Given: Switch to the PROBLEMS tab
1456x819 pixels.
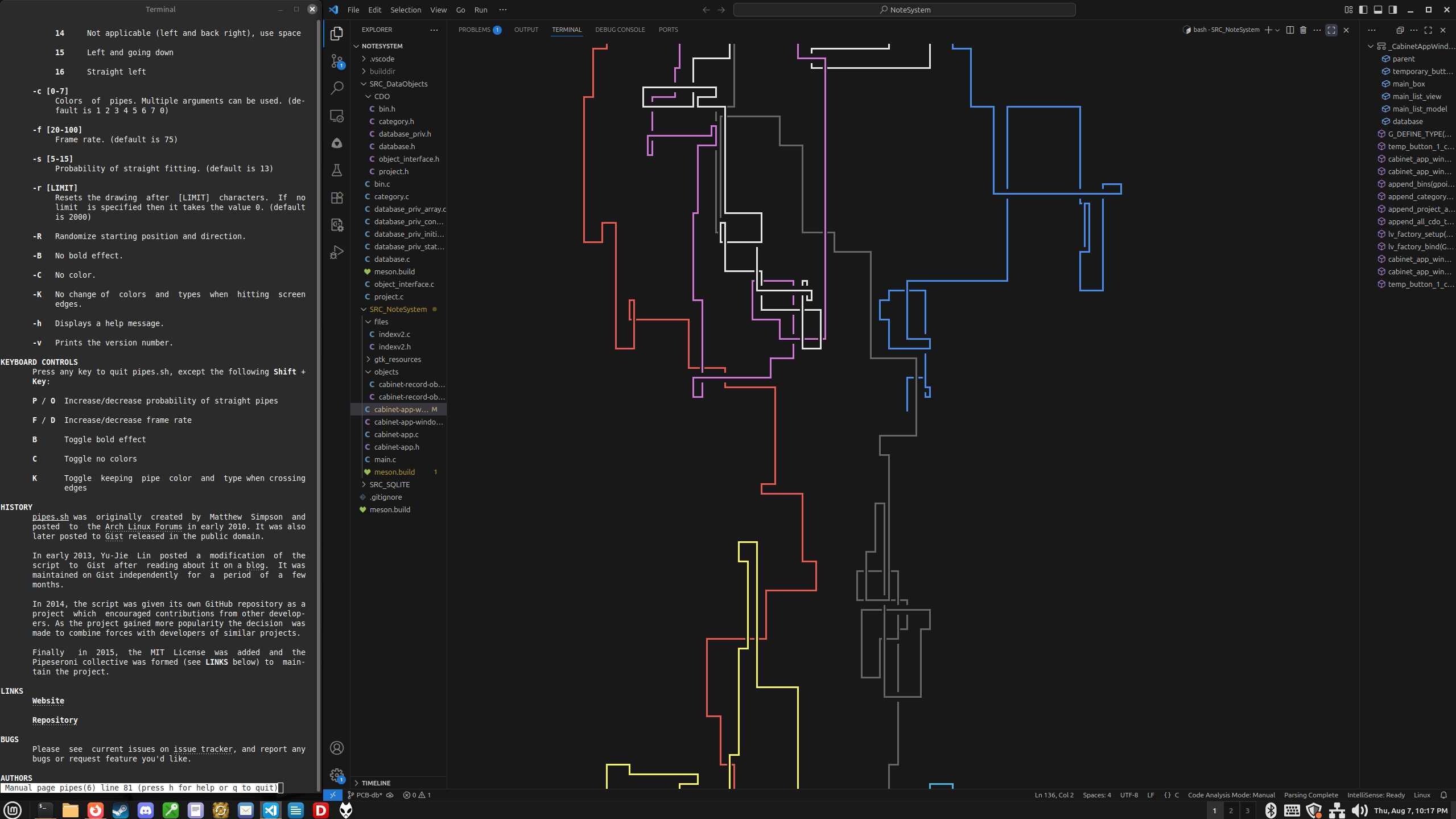Looking at the screenshot, I should 480,30.
